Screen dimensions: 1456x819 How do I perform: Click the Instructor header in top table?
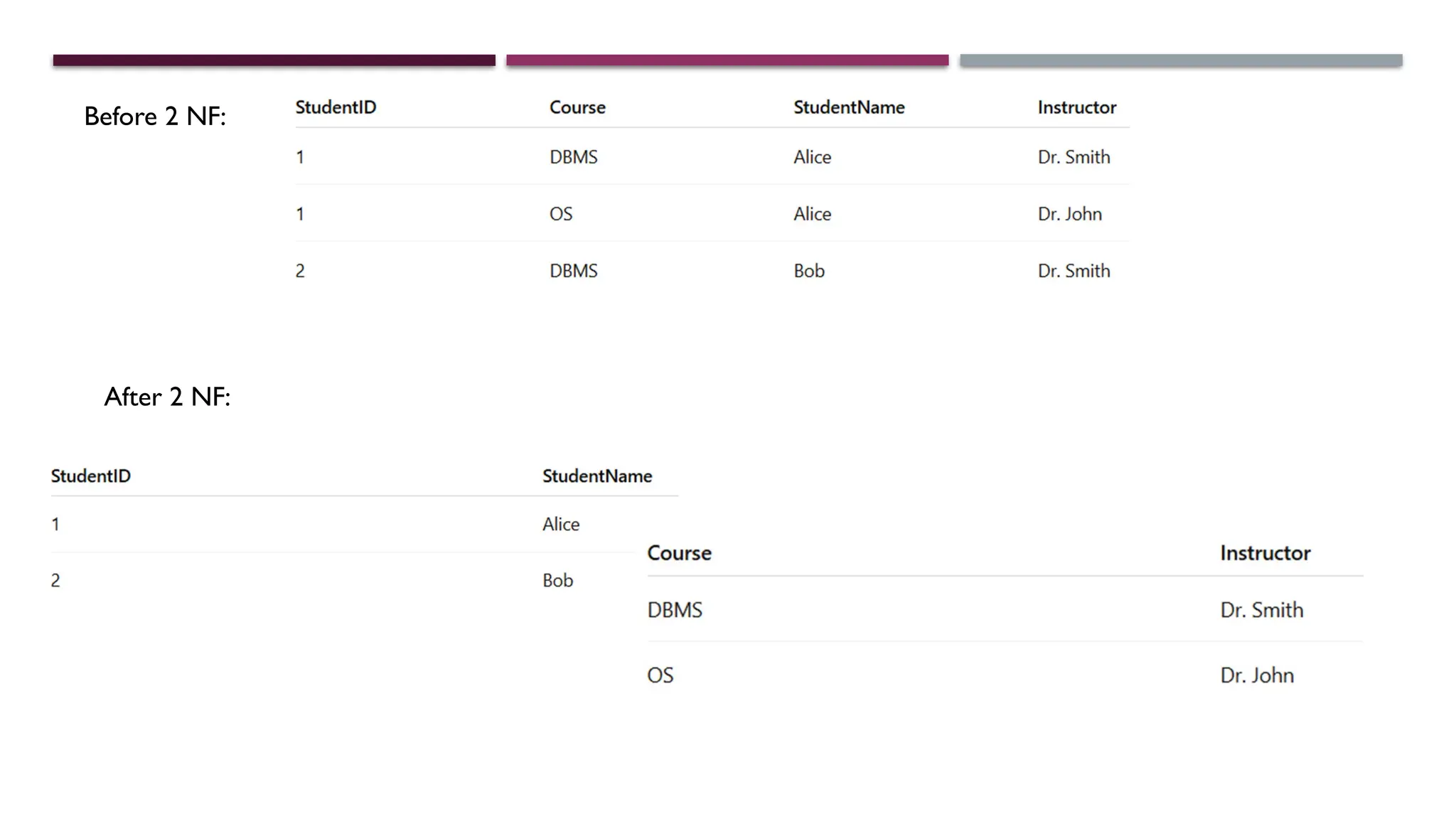click(x=1076, y=107)
